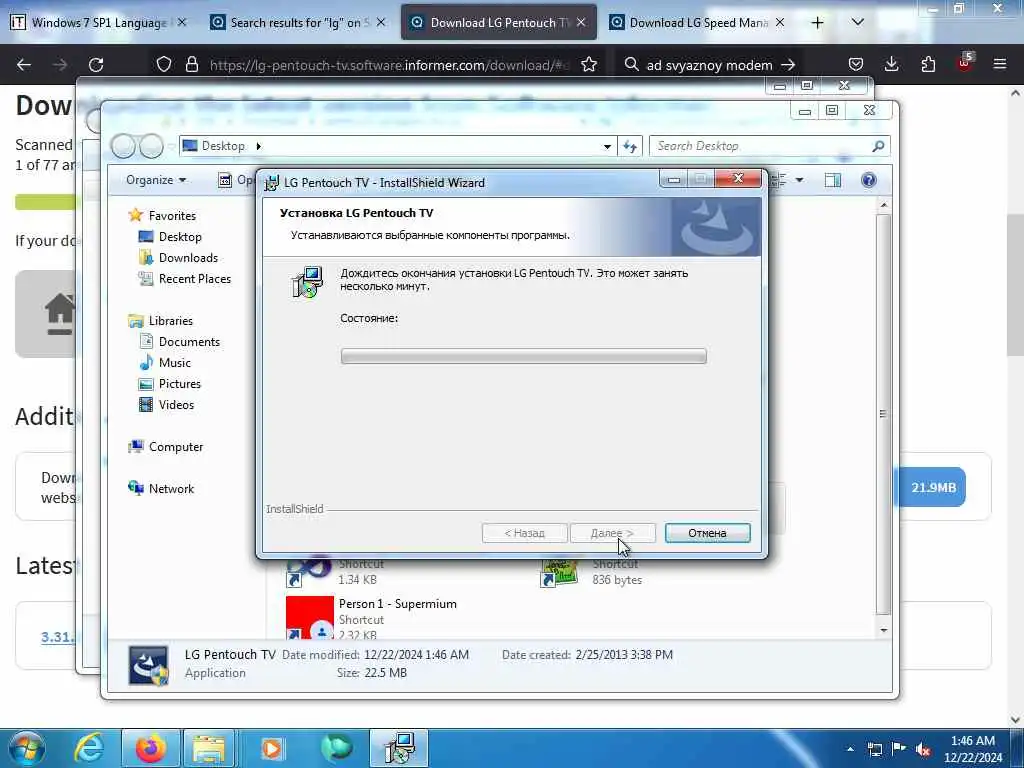Open Organize menu in Explorer

156,180
